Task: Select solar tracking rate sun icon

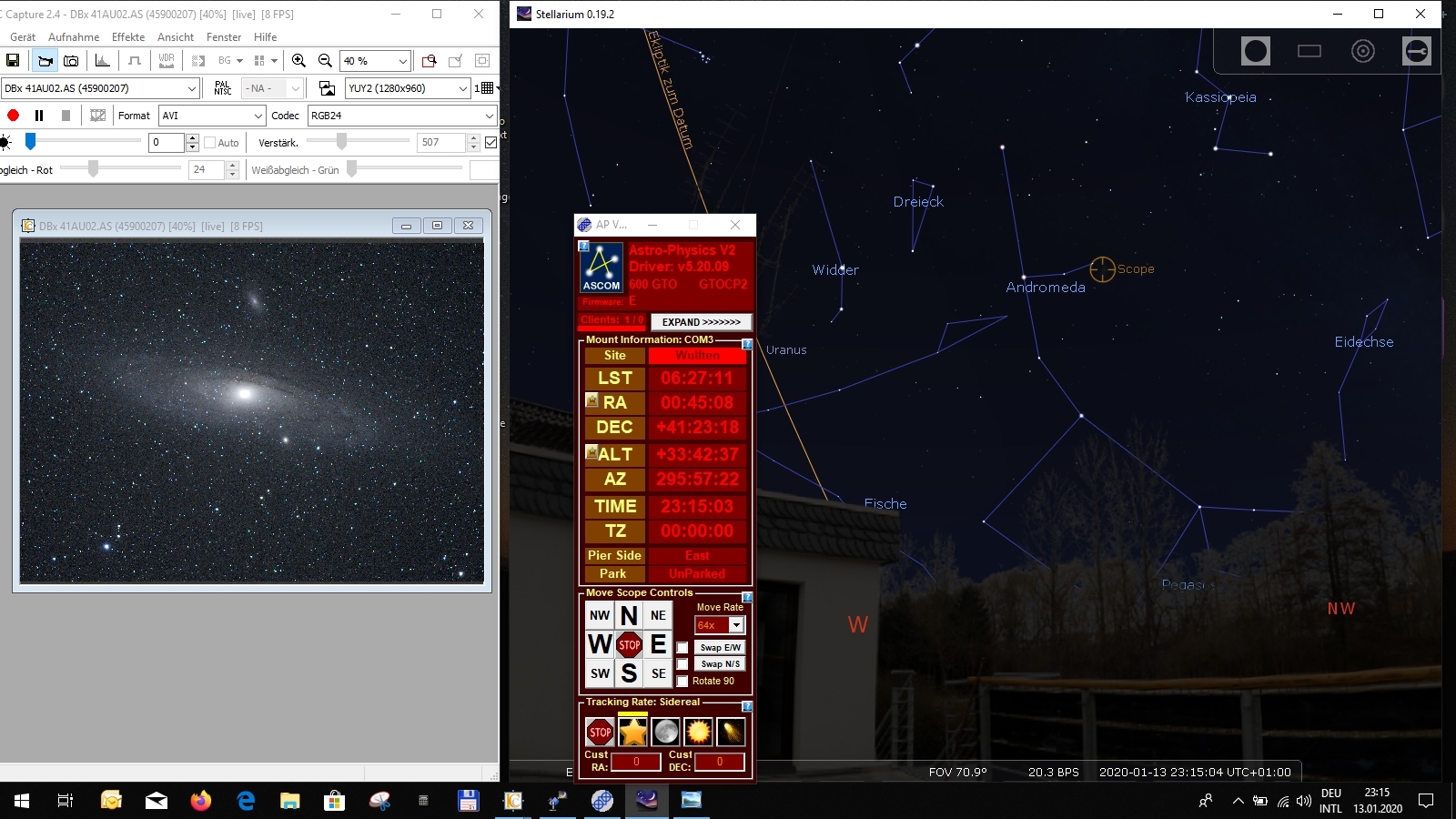Action: click(698, 732)
